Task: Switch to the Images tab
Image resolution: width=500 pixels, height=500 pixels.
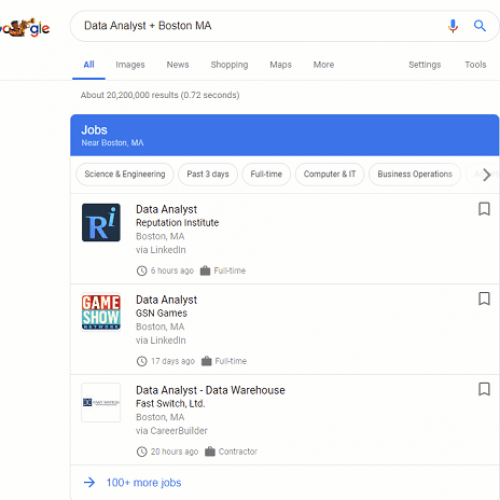Action: point(130,65)
